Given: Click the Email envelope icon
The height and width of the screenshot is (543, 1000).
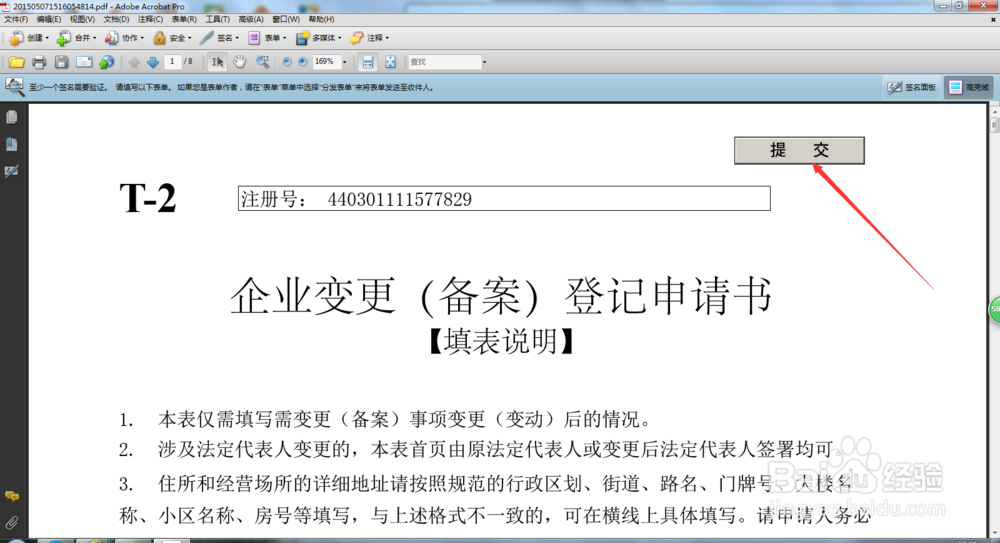Looking at the screenshot, I should point(84,62).
